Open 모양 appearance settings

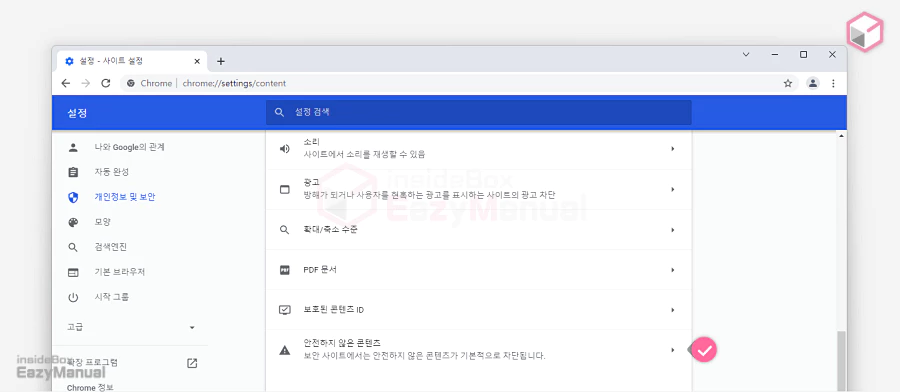(x=103, y=222)
